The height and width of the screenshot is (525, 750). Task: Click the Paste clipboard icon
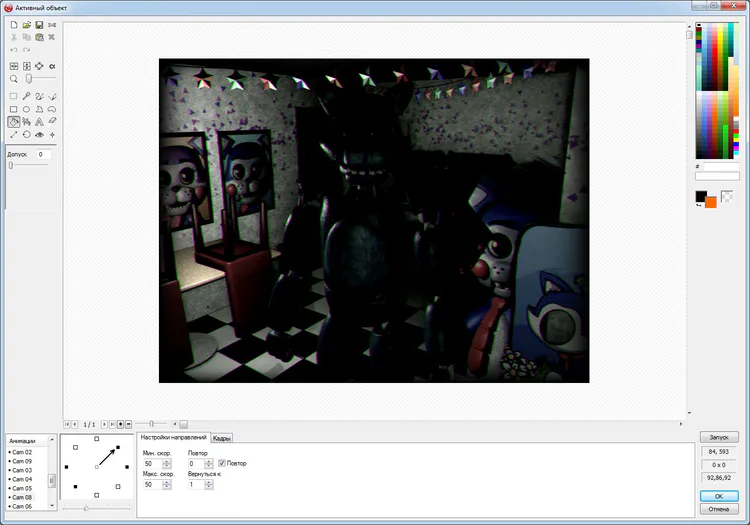(x=39, y=37)
